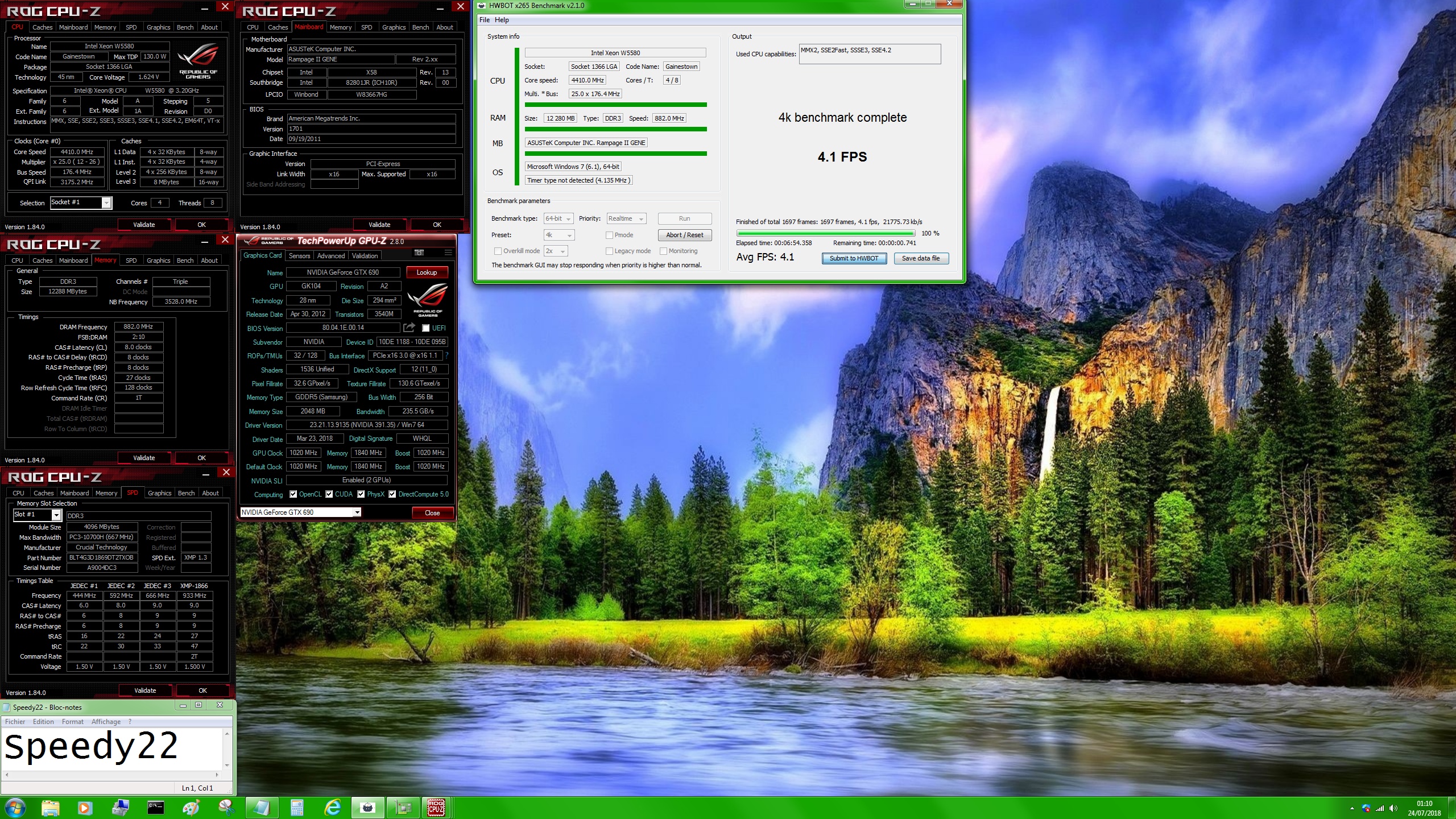Open Calculator from the taskbar

pyautogui.click(x=297, y=808)
